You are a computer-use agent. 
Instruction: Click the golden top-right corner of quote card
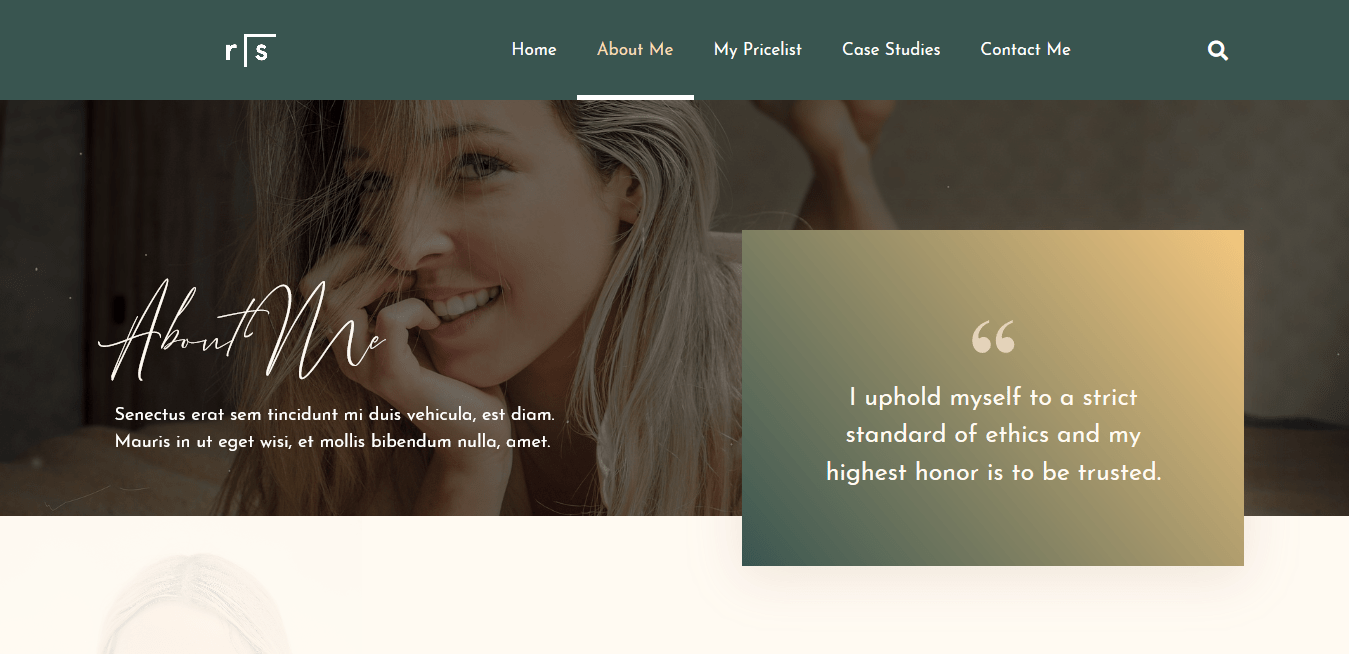(x=1210, y=262)
